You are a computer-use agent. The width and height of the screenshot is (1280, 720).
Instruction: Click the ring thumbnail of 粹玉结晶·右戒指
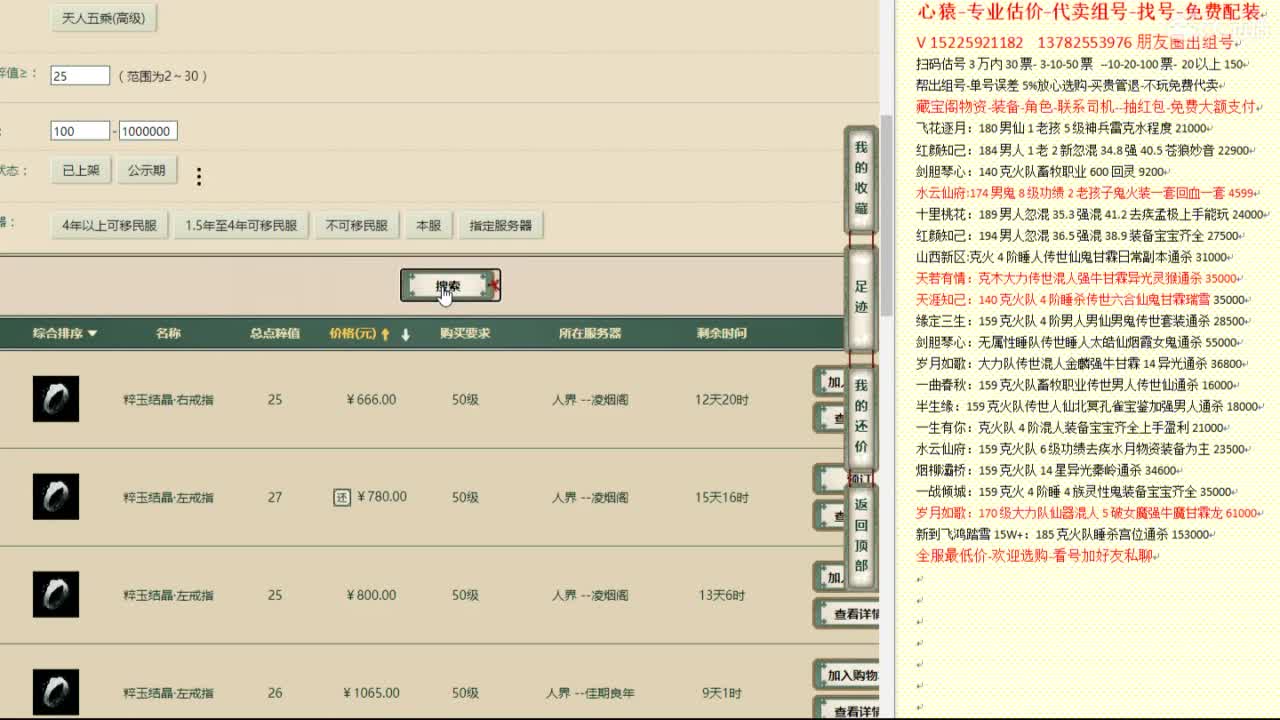pyautogui.click(x=56, y=399)
